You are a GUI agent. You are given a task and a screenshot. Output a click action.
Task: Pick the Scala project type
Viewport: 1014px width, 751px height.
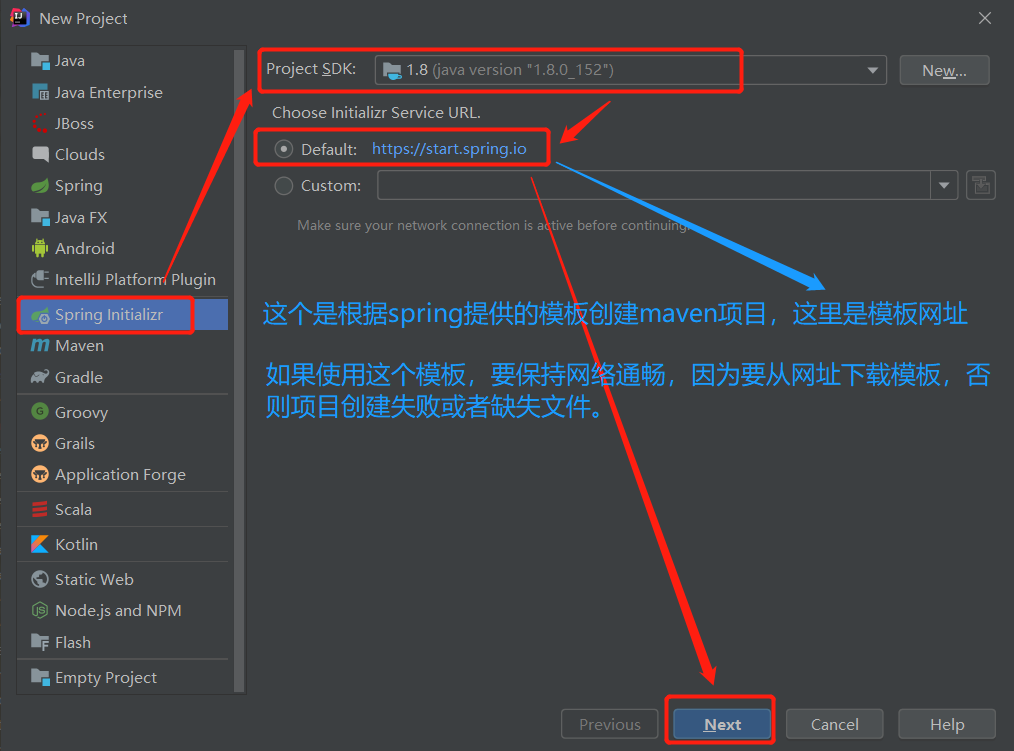71,509
